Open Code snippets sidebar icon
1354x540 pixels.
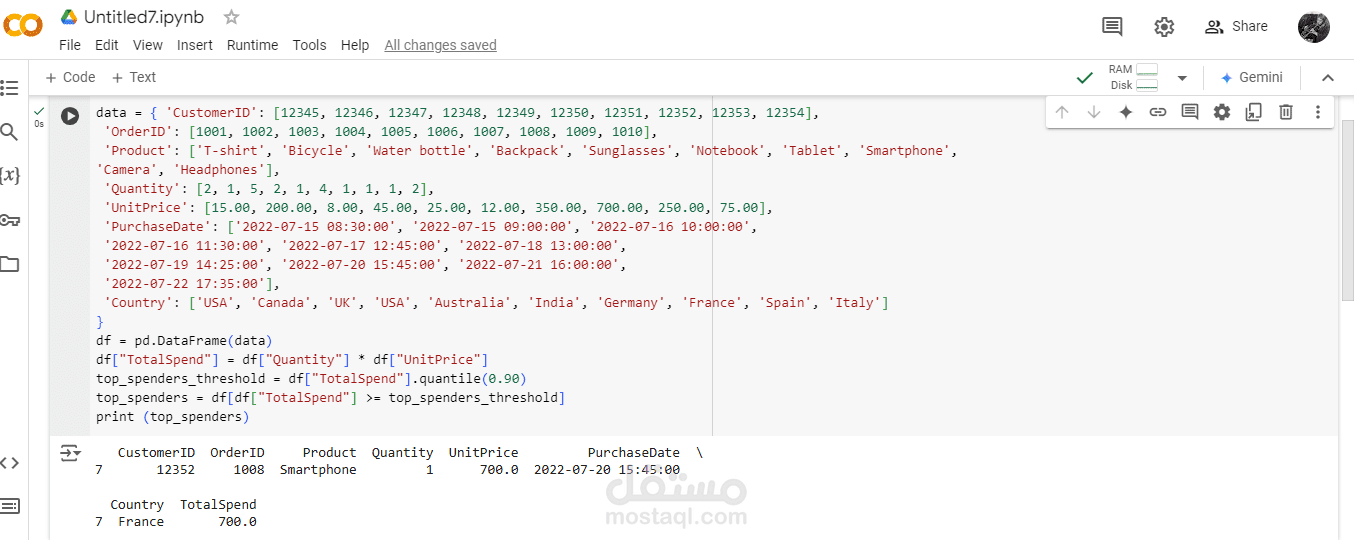point(10,462)
